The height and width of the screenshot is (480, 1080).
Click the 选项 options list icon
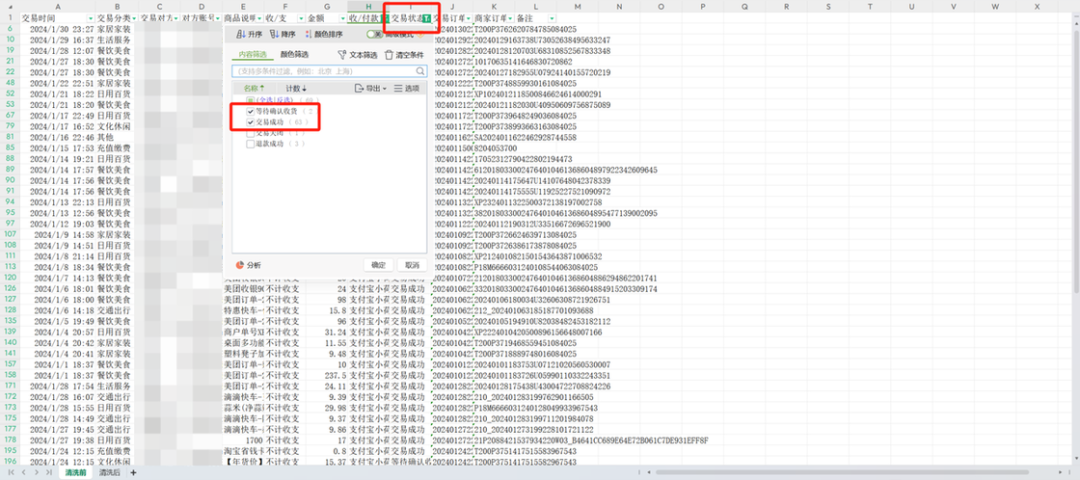pyautogui.click(x=398, y=88)
